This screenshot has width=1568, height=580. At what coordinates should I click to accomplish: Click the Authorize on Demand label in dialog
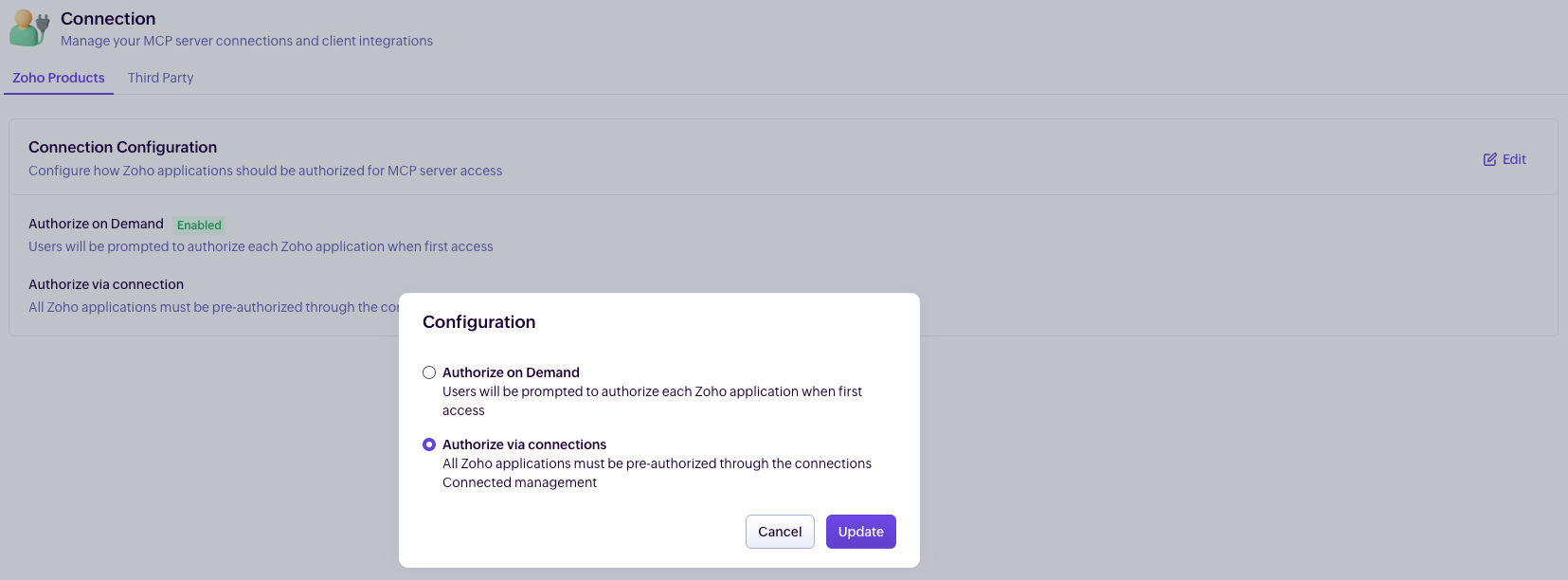tap(511, 372)
